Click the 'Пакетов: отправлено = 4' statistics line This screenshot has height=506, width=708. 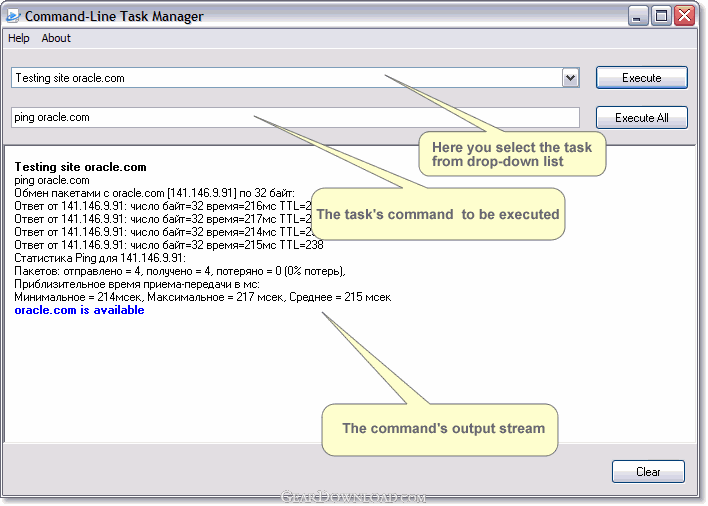point(180,271)
